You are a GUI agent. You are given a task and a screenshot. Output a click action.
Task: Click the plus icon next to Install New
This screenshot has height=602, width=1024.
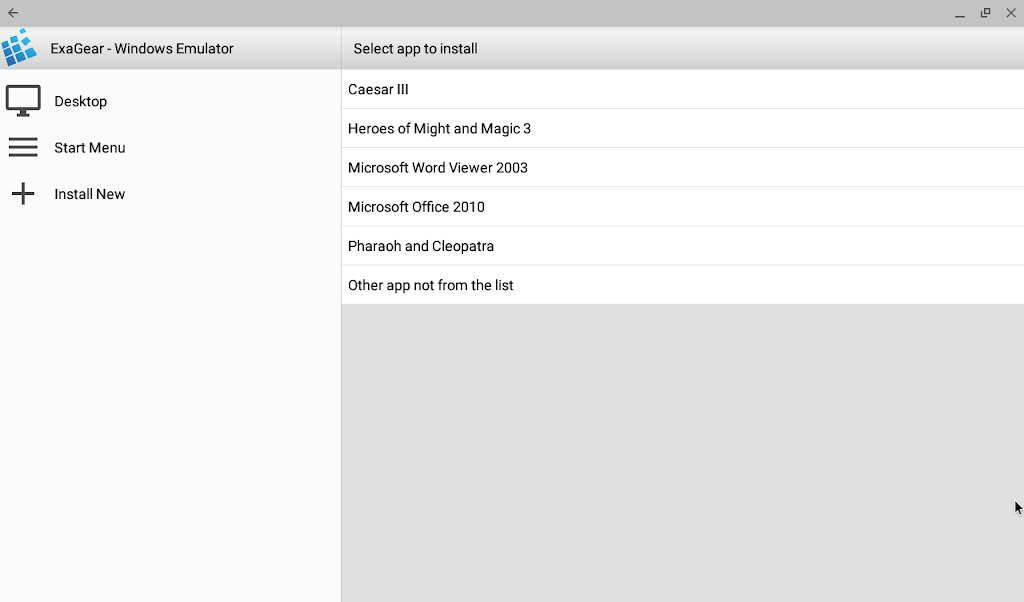click(23, 193)
